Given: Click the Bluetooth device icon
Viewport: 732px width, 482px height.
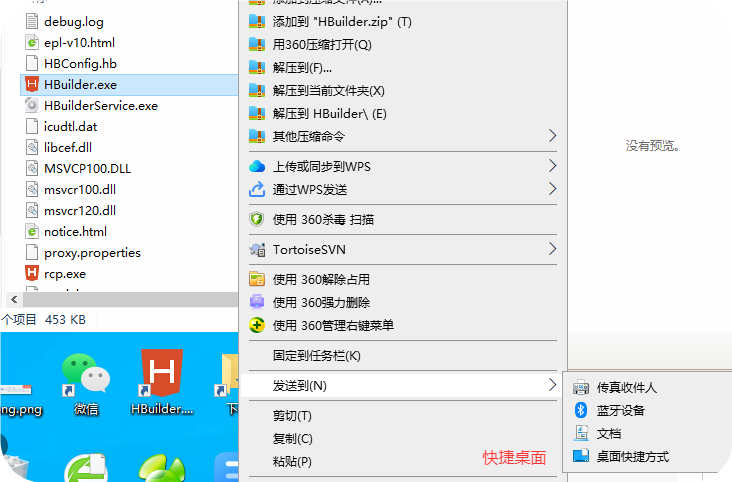Looking at the screenshot, I should coord(581,410).
